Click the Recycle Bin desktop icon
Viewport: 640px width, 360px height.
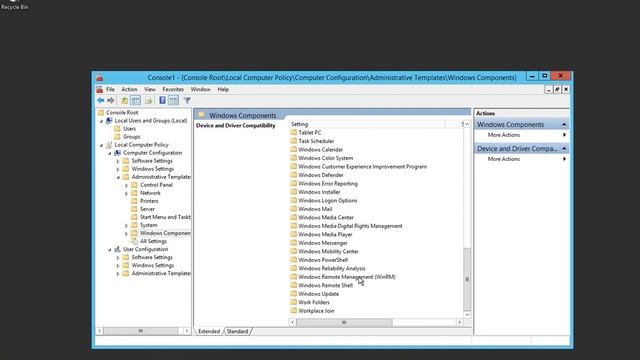pyautogui.click(x=14, y=5)
